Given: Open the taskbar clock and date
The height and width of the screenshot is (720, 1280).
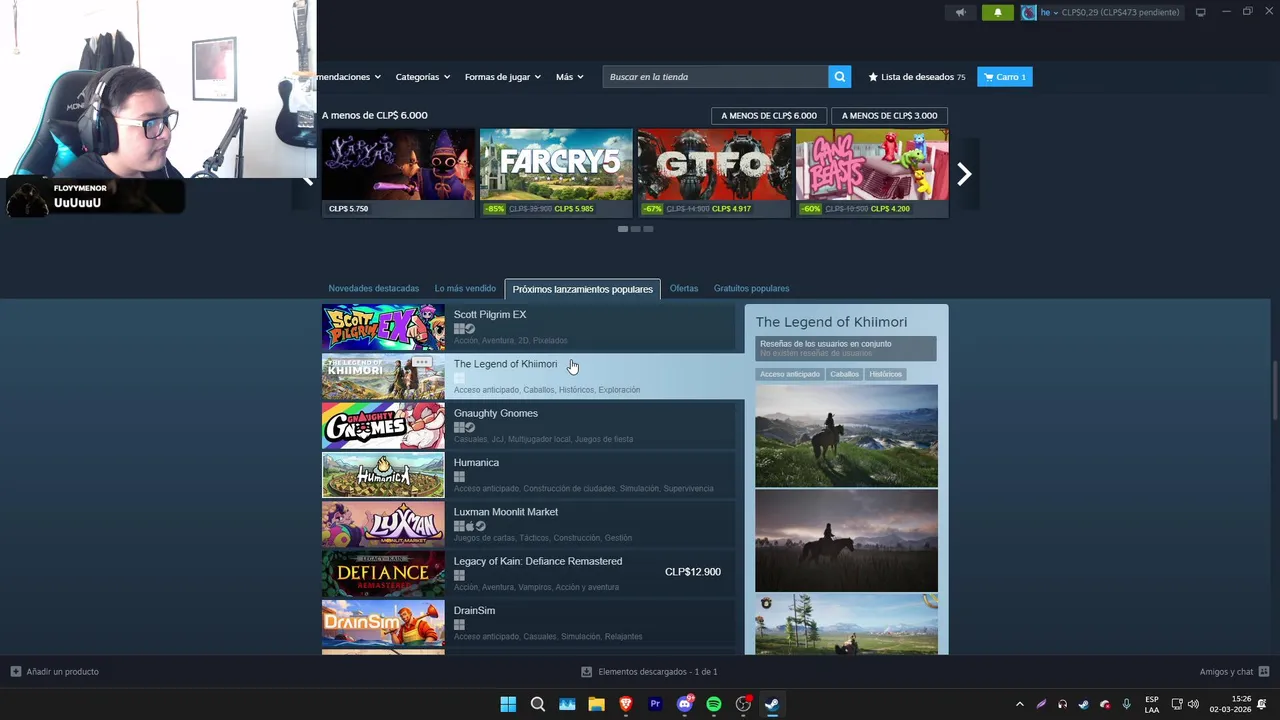Looking at the screenshot, I should click(1230, 704).
